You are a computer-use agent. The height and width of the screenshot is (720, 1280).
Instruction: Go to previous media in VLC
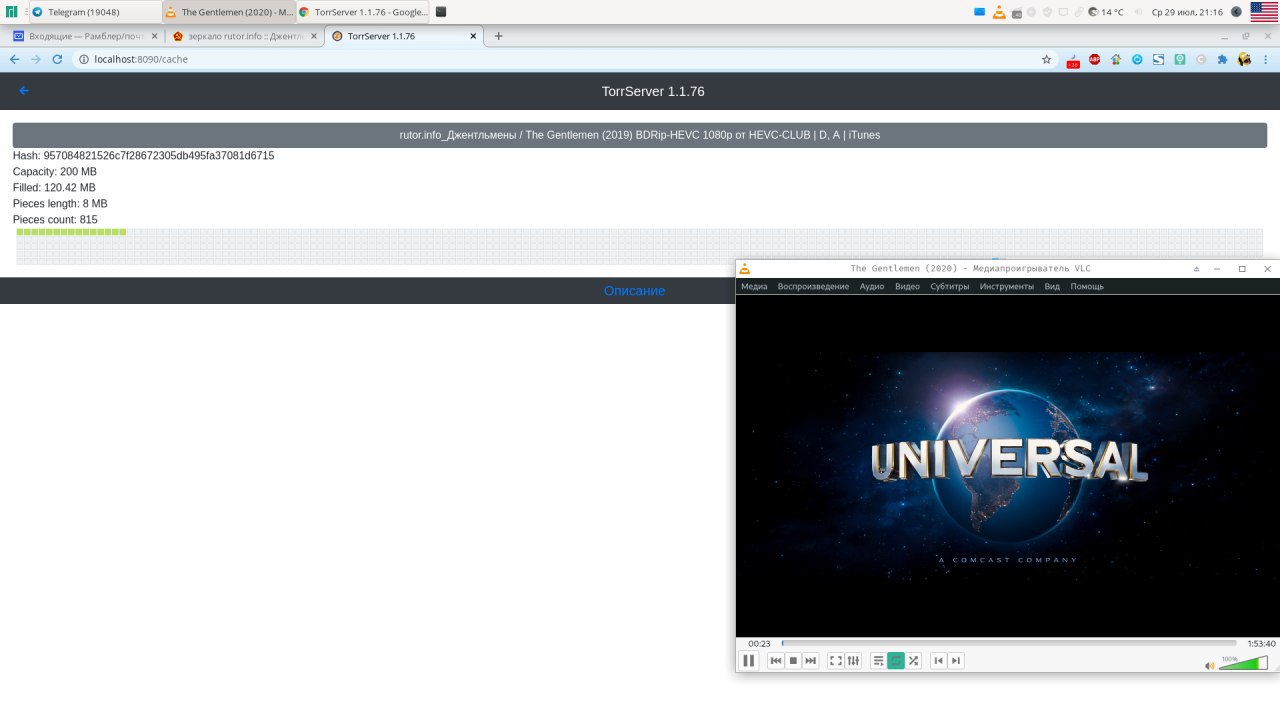tap(775, 661)
